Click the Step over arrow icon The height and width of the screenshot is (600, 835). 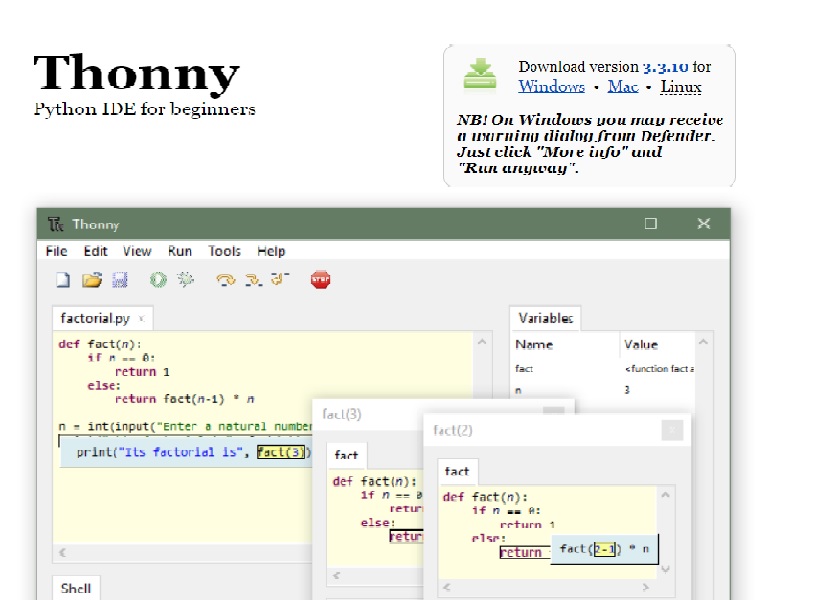(x=226, y=280)
